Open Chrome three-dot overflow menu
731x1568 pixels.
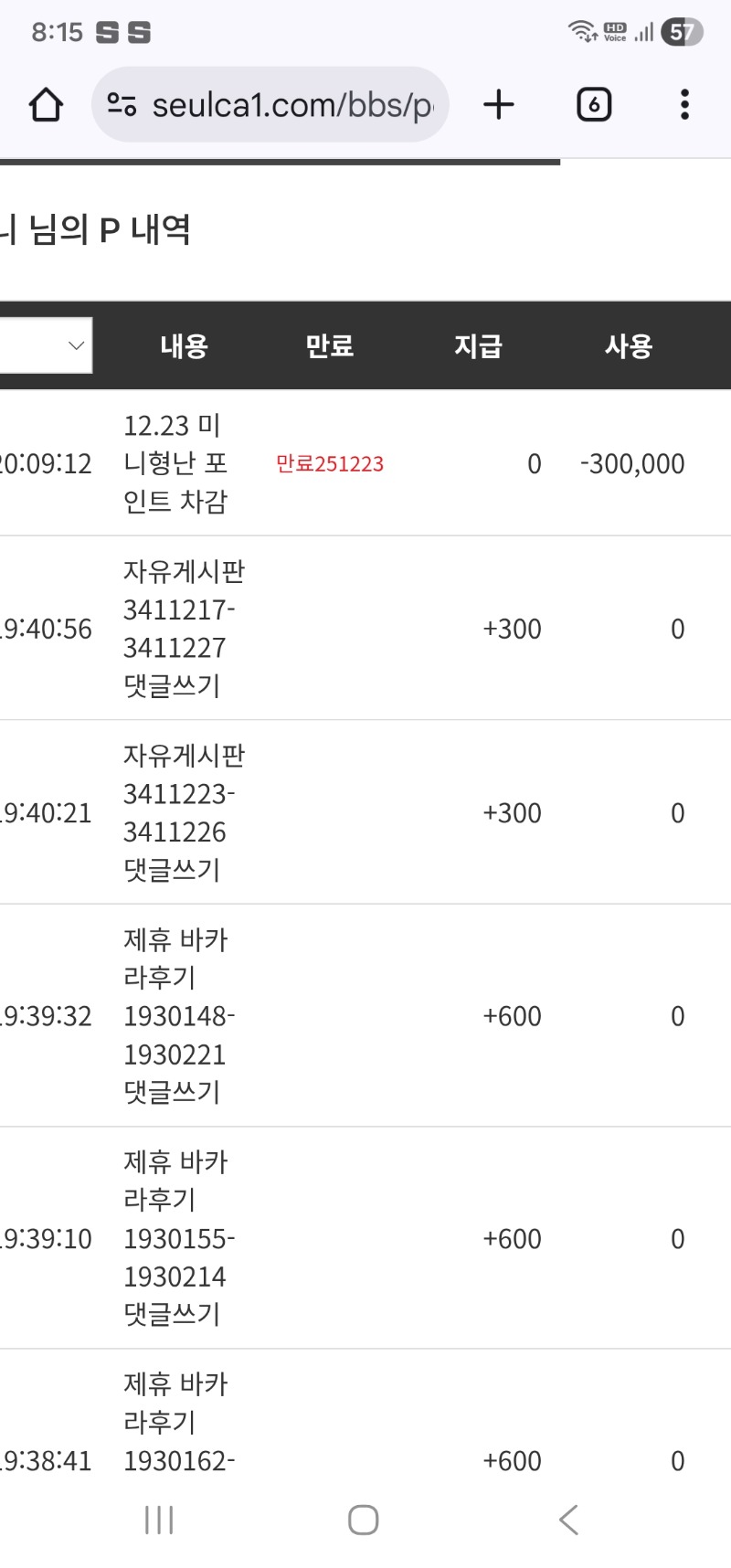coord(684,105)
